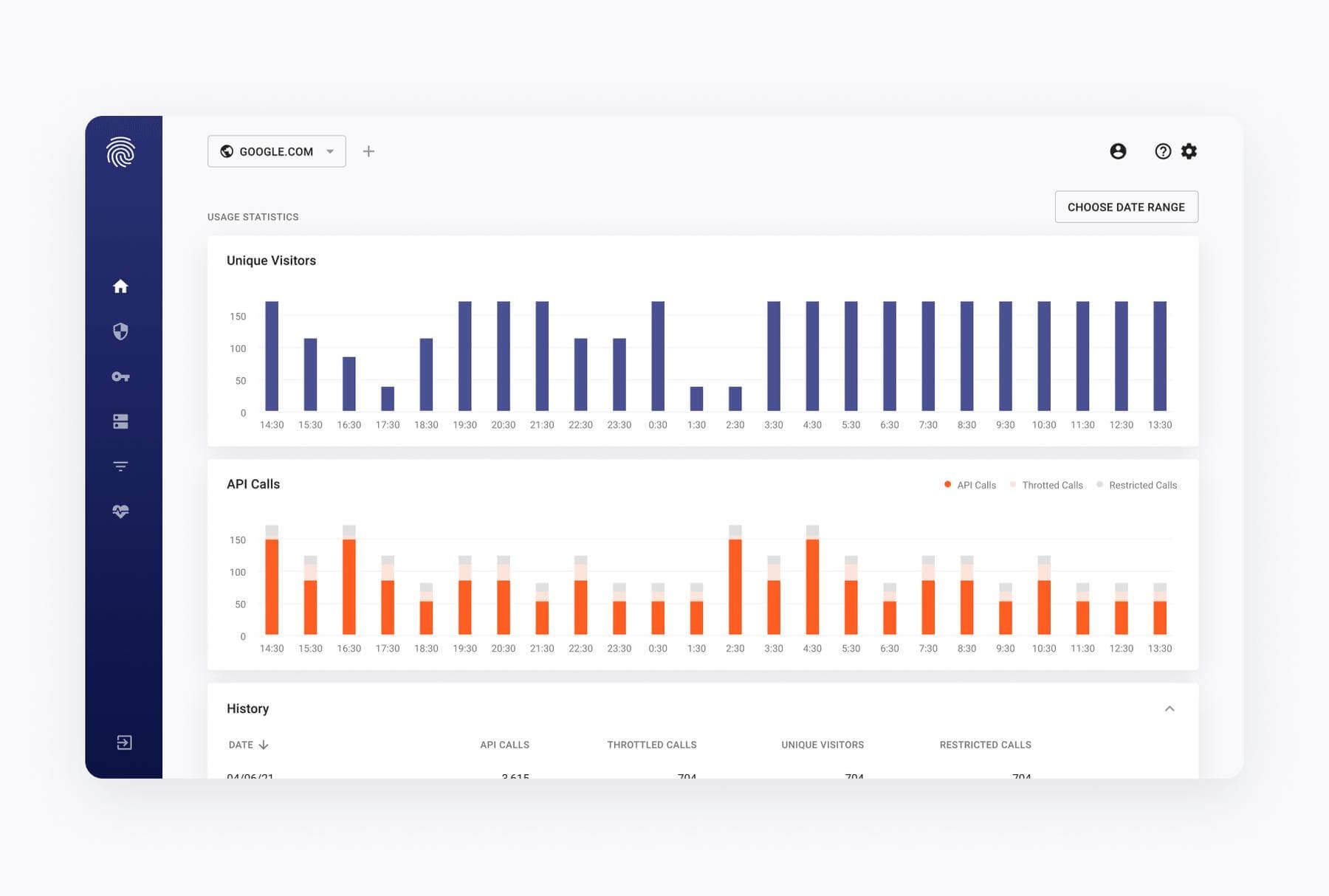Click the CHOOSE DATE RANGE button
Screen dimensions: 1329x896
point(1126,207)
